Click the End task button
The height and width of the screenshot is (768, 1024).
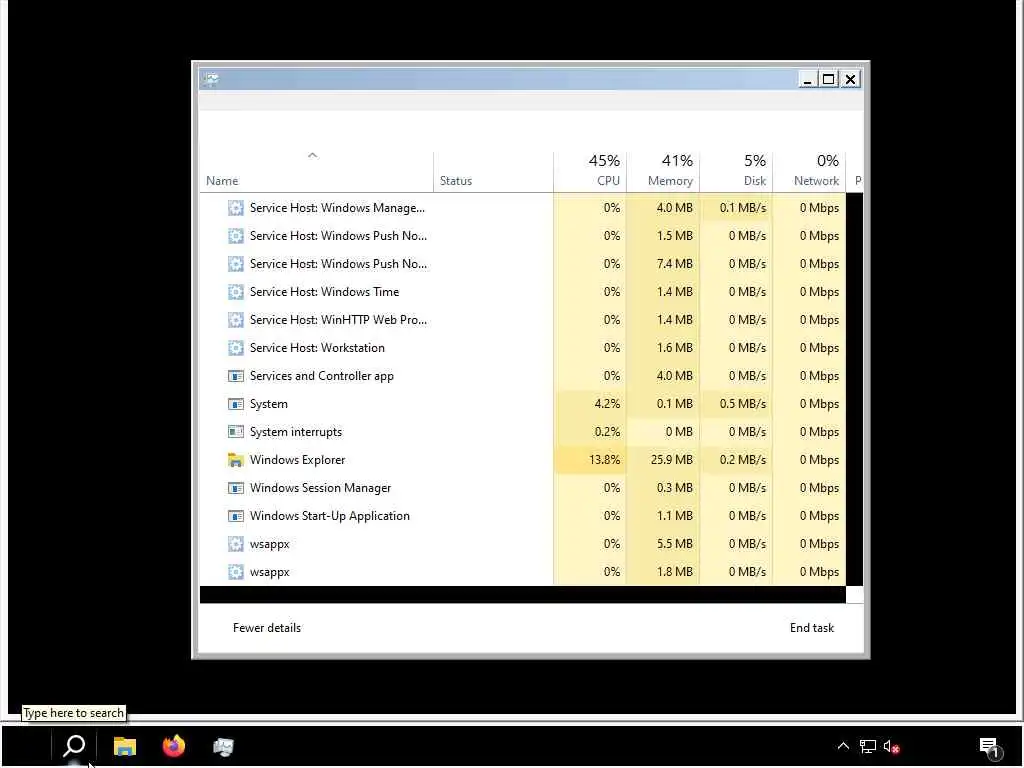(812, 628)
